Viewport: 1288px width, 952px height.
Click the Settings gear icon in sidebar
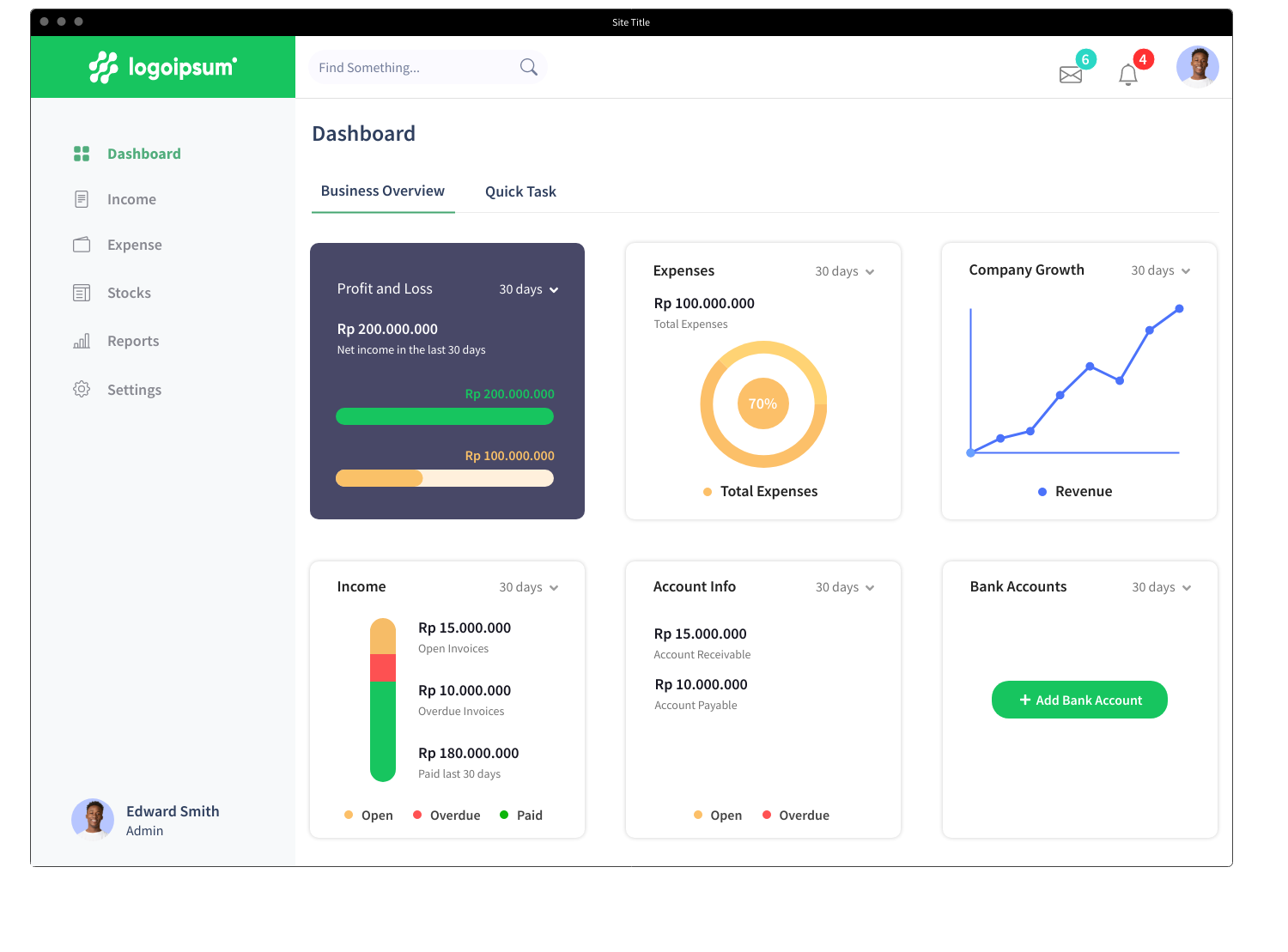(82, 389)
